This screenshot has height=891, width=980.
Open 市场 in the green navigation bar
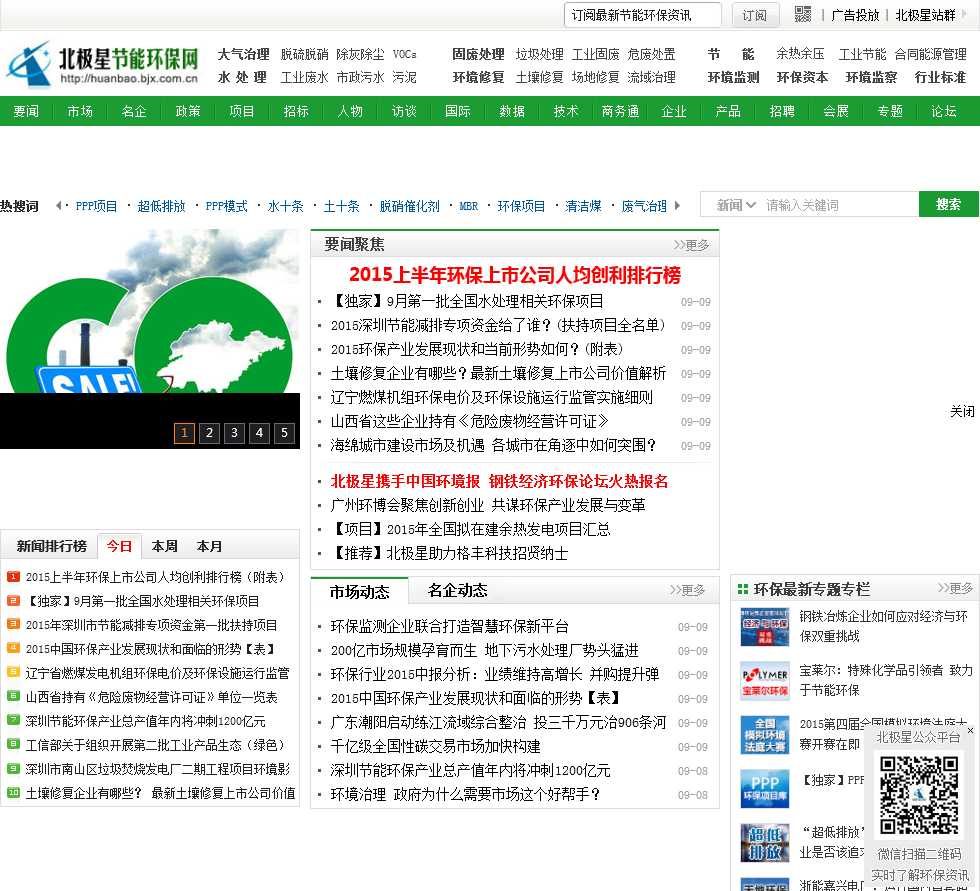coord(80,111)
